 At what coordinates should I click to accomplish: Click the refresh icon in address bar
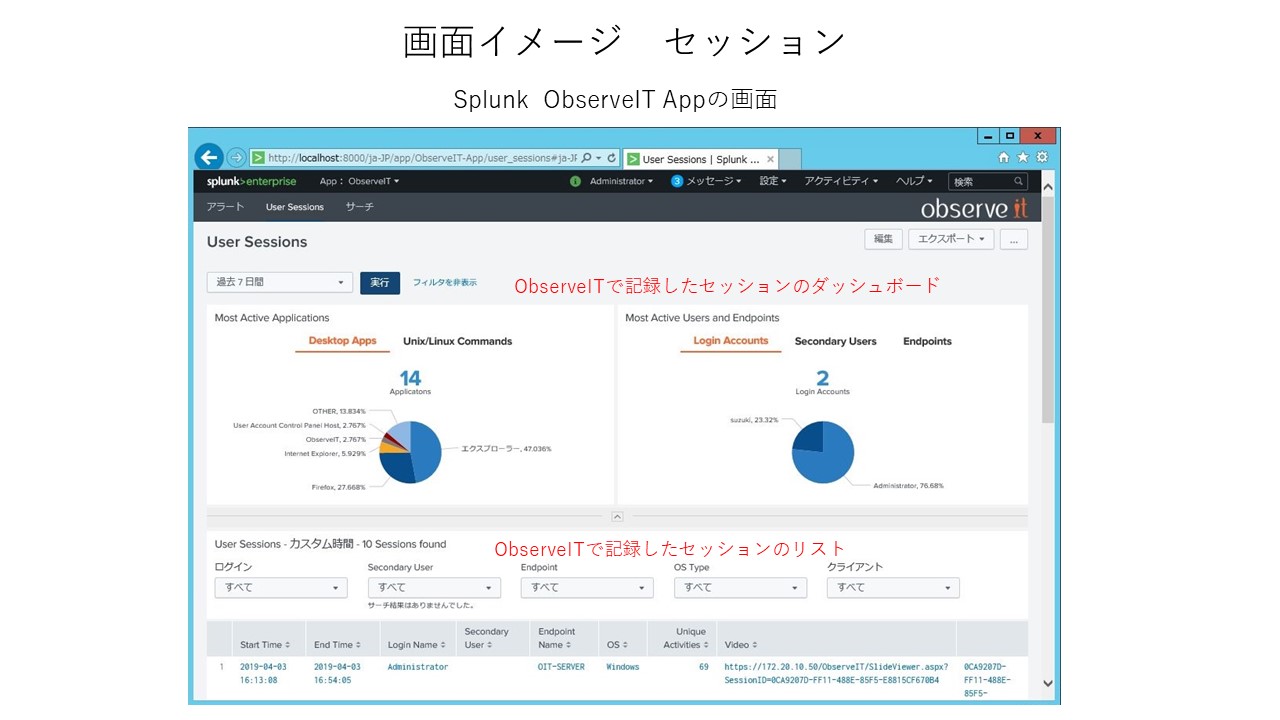pos(611,158)
